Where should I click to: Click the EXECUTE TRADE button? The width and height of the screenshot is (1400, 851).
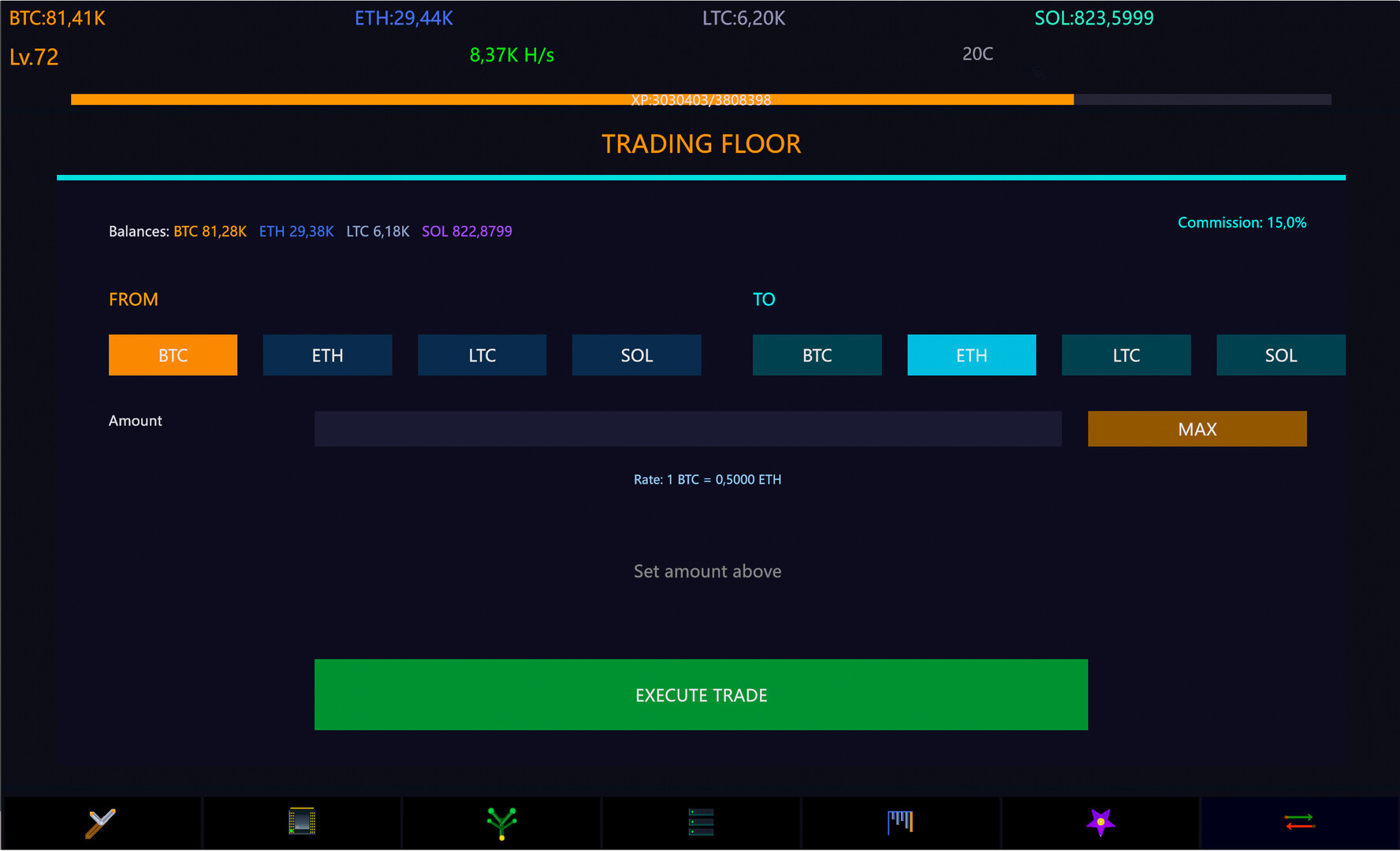tap(701, 695)
